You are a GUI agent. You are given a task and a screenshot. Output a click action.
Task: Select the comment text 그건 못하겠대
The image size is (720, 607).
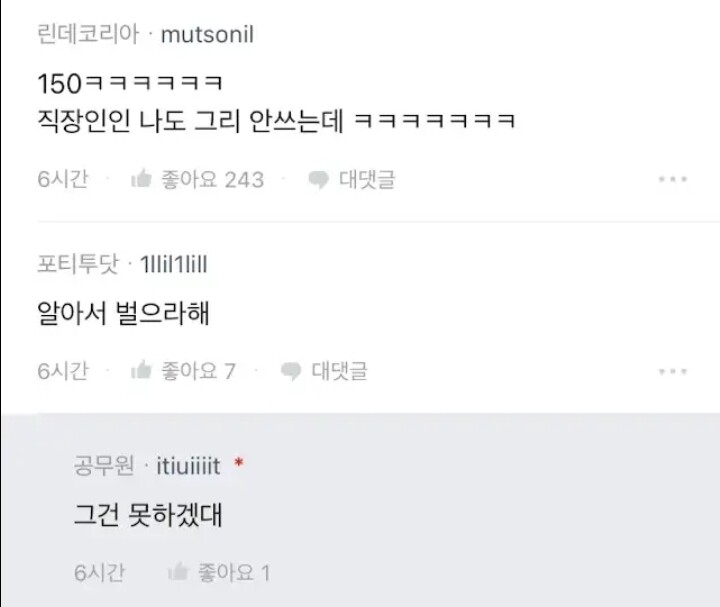[148, 515]
